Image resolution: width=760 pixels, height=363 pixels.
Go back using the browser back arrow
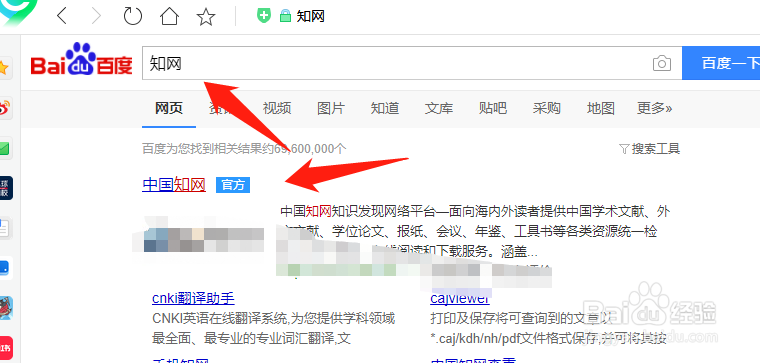tap(62, 16)
